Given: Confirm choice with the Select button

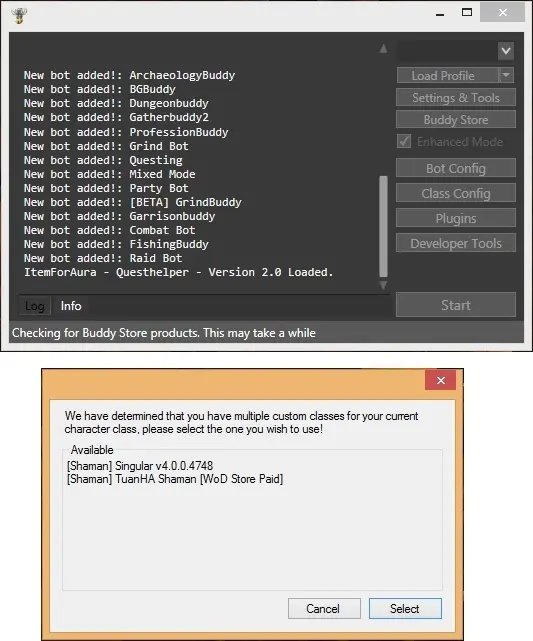Looking at the screenshot, I should coord(405,609).
